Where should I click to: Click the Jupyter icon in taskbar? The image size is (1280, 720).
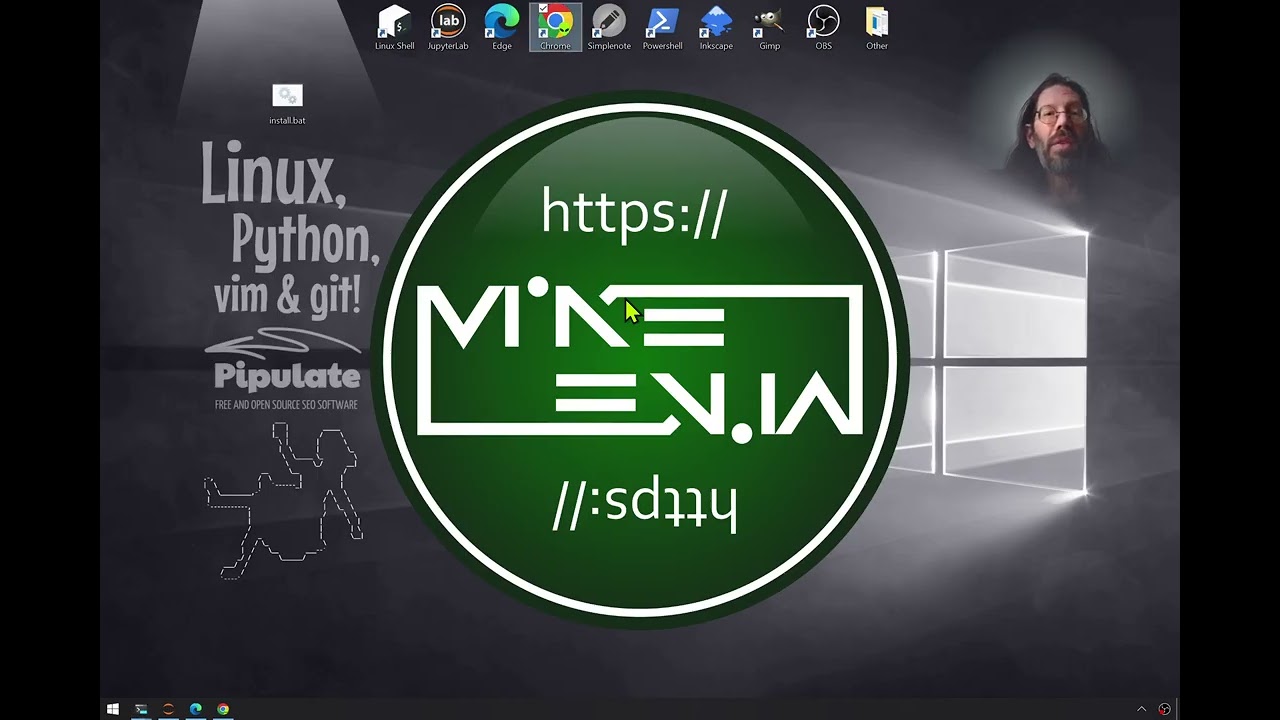(168, 709)
